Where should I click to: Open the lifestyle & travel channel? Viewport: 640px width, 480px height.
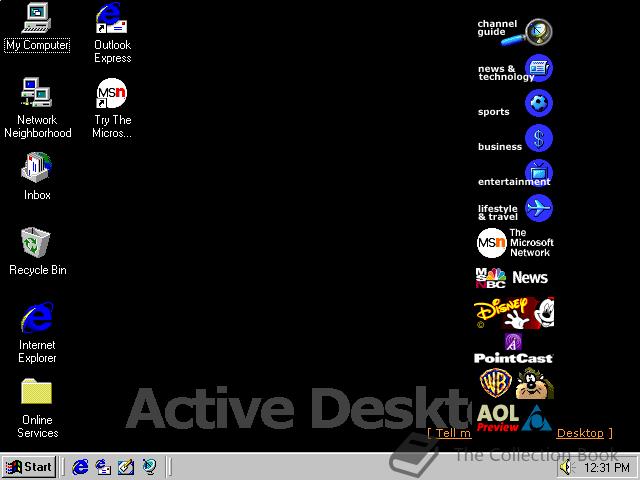(x=514, y=209)
